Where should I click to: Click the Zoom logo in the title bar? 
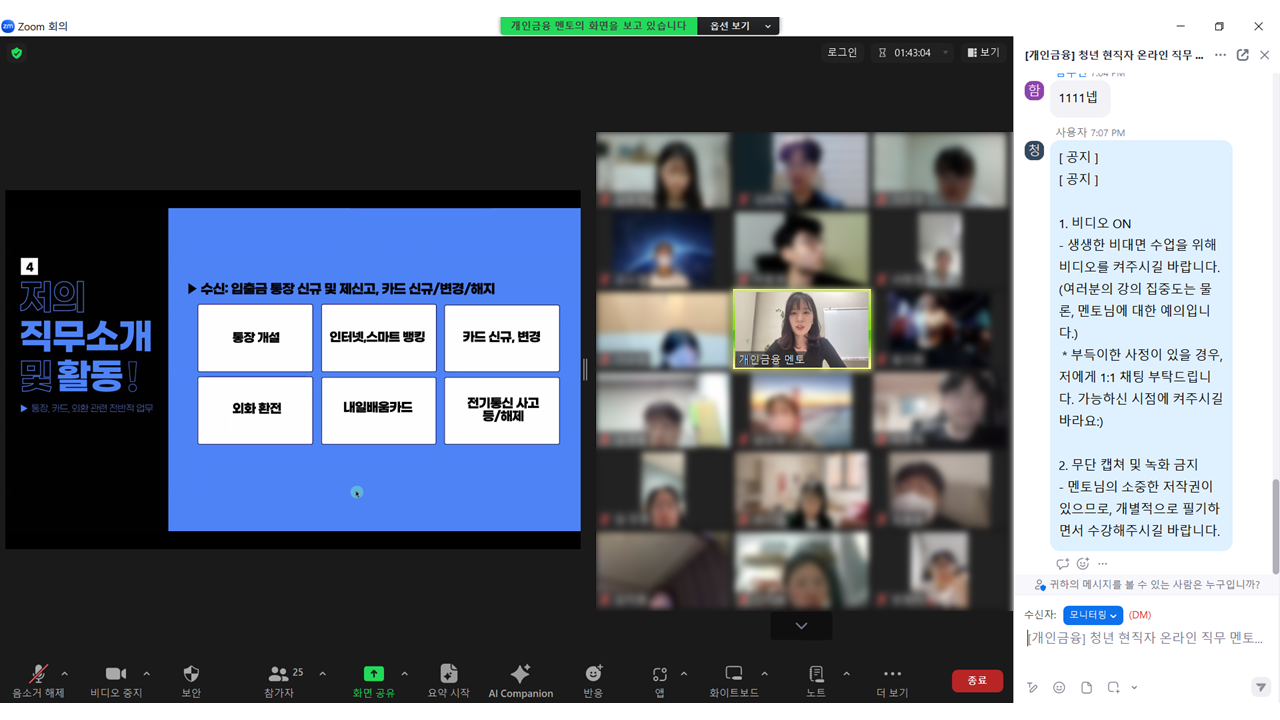(x=9, y=26)
